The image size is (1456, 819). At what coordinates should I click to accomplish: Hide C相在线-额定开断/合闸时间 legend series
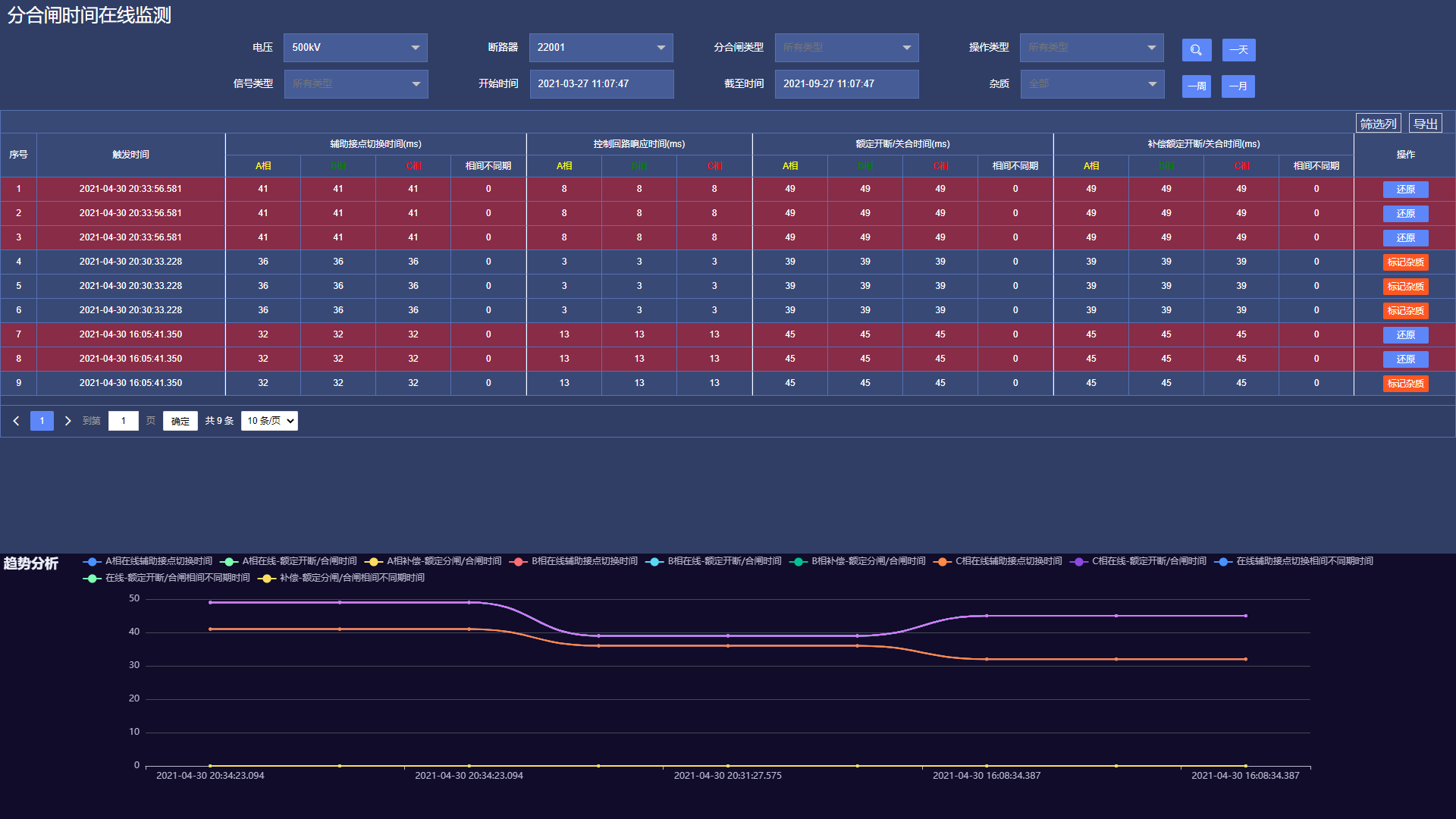(x=1148, y=561)
